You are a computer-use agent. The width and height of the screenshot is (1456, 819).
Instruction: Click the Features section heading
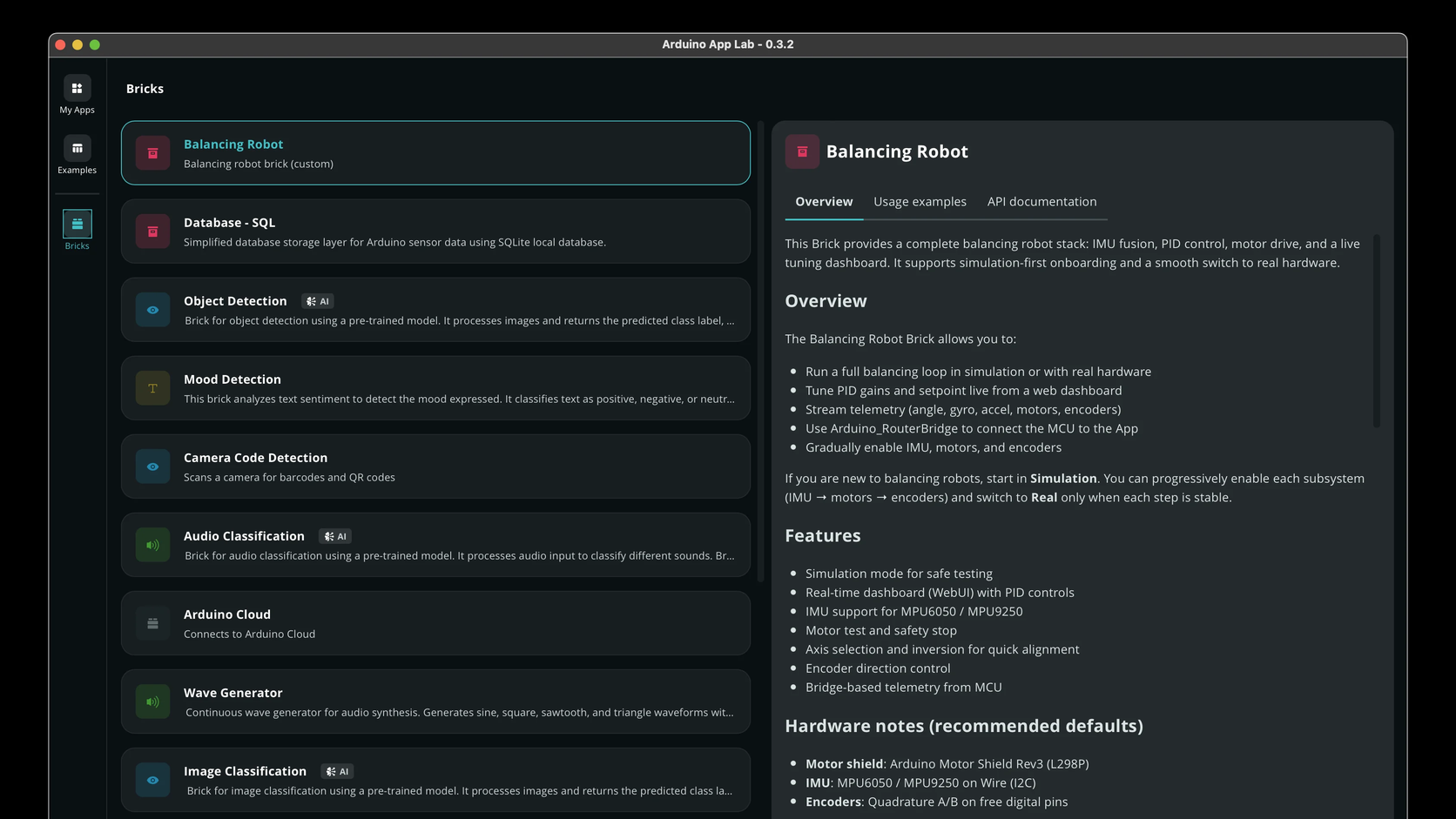click(823, 536)
